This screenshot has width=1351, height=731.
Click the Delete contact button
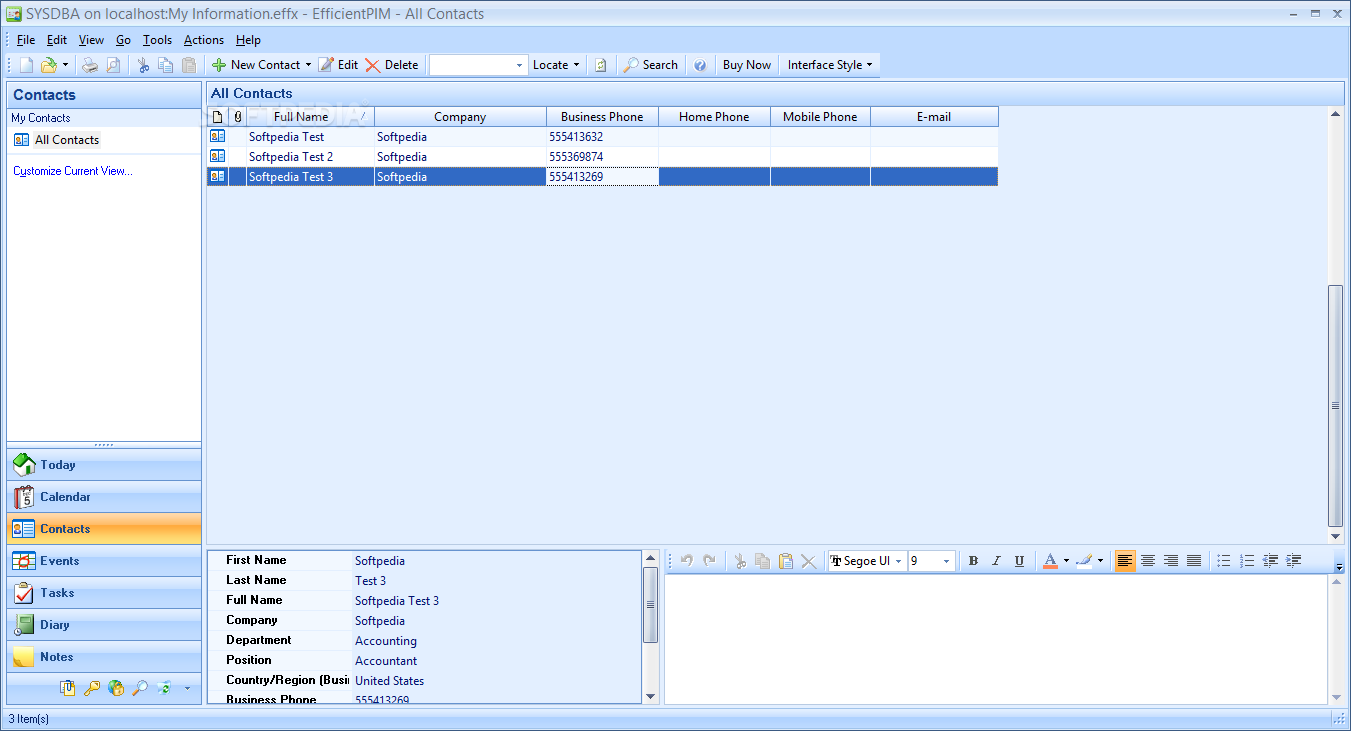point(392,65)
